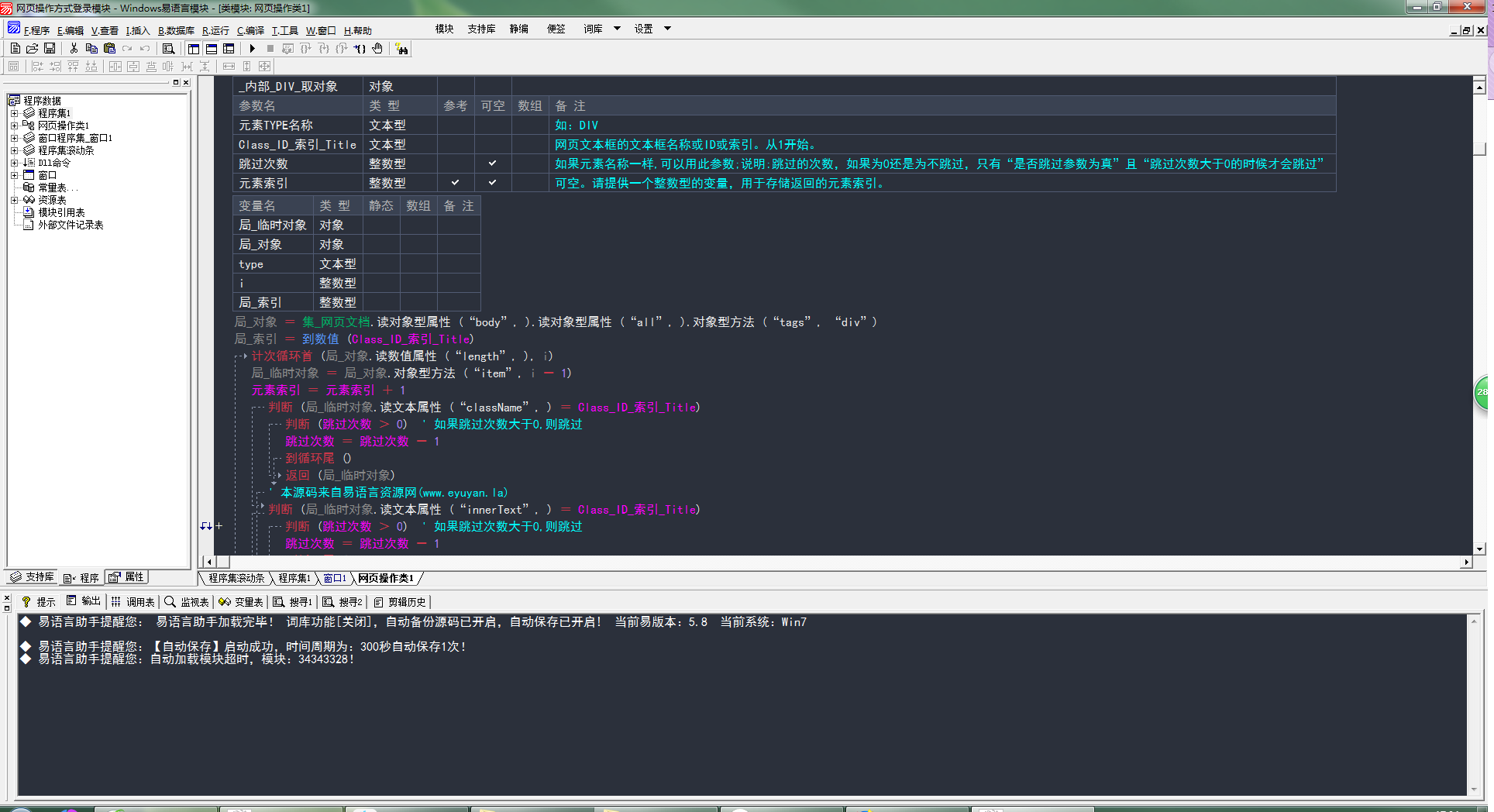Image resolution: width=1494 pixels, height=812 pixels.
Task: Open the 词库 dropdown arrow
Action: tap(618, 28)
